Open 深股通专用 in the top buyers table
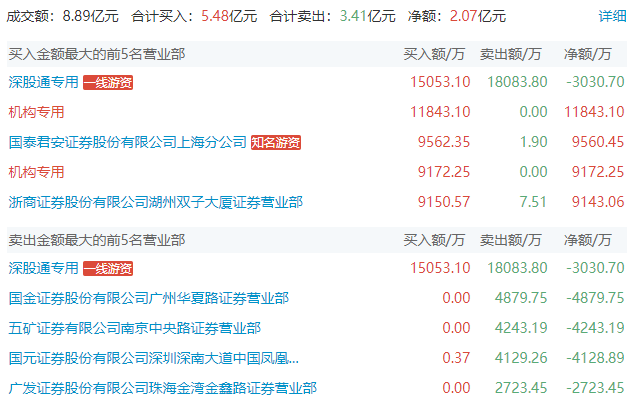The height and width of the screenshot is (406, 630). [43, 82]
